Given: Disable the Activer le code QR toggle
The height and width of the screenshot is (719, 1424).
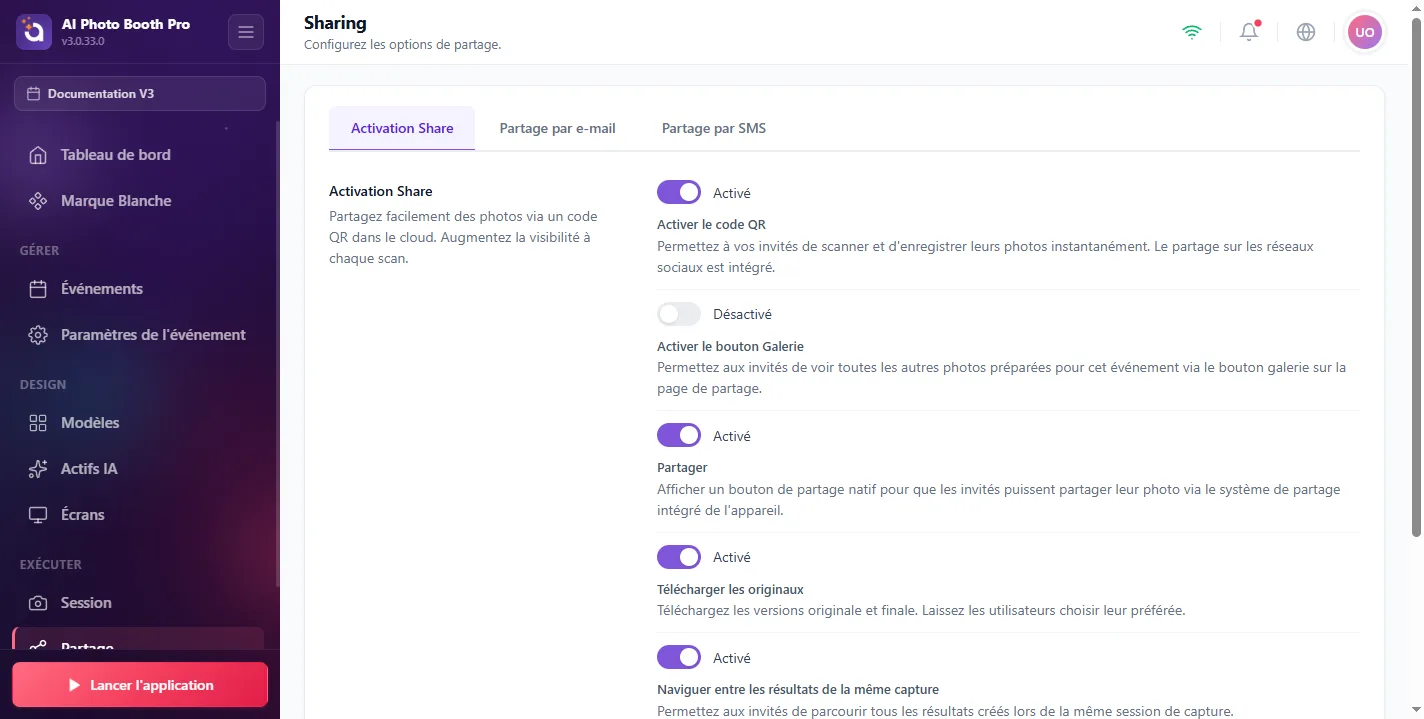Looking at the screenshot, I should [x=679, y=192].
